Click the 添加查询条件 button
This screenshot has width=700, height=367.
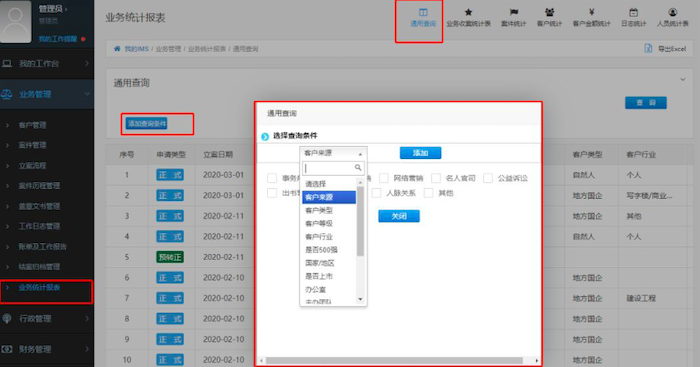tap(146, 124)
